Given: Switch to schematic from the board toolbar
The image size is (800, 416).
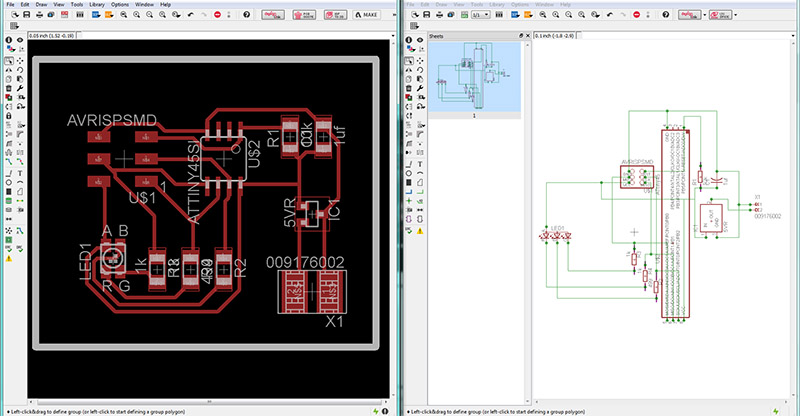Looking at the screenshot, I should pyautogui.click(x=64, y=15).
